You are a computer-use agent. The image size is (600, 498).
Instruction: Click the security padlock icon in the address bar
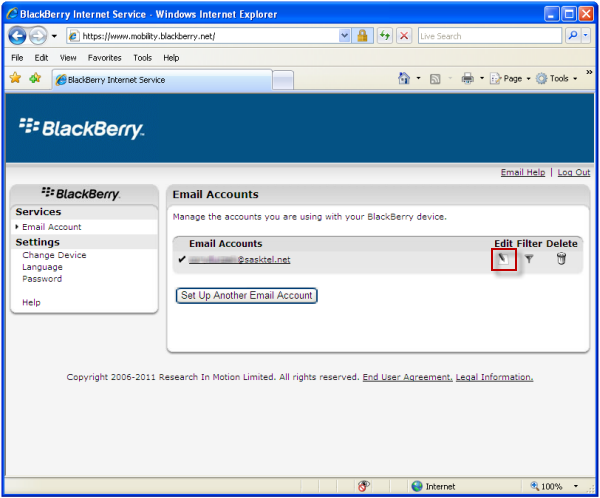coord(362,36)
